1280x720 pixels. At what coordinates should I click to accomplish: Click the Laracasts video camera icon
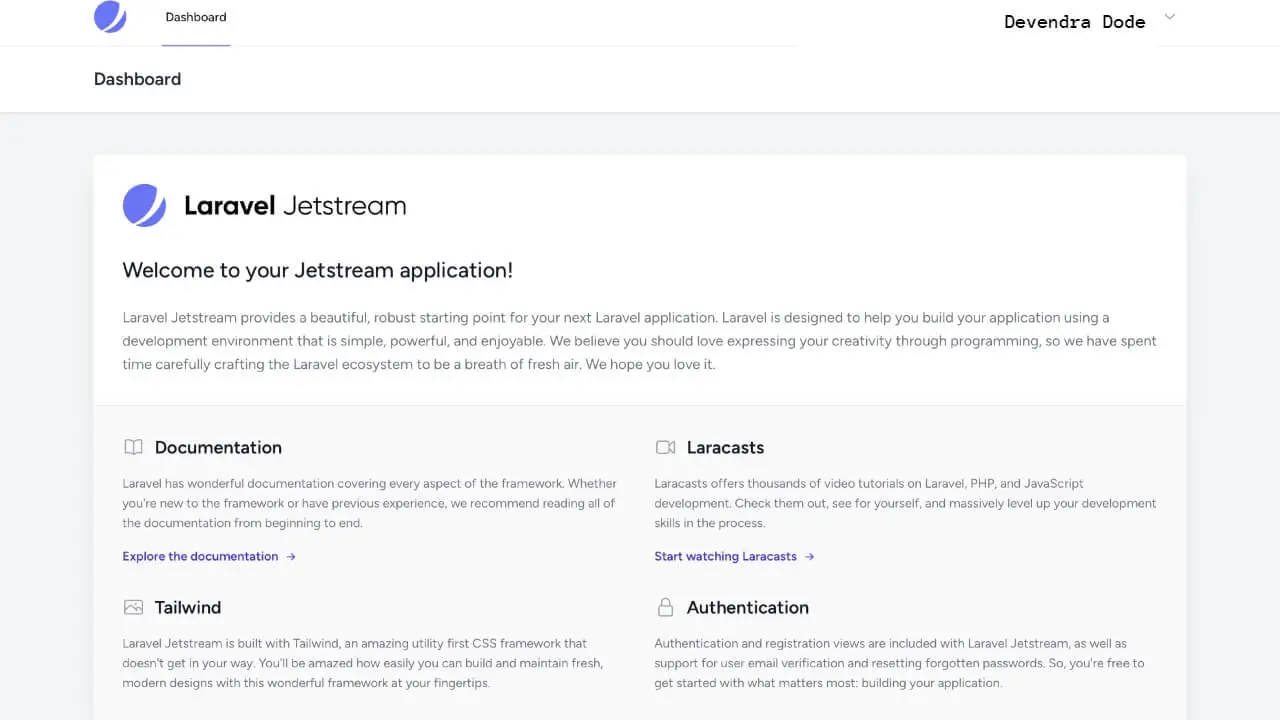(665, 447)
